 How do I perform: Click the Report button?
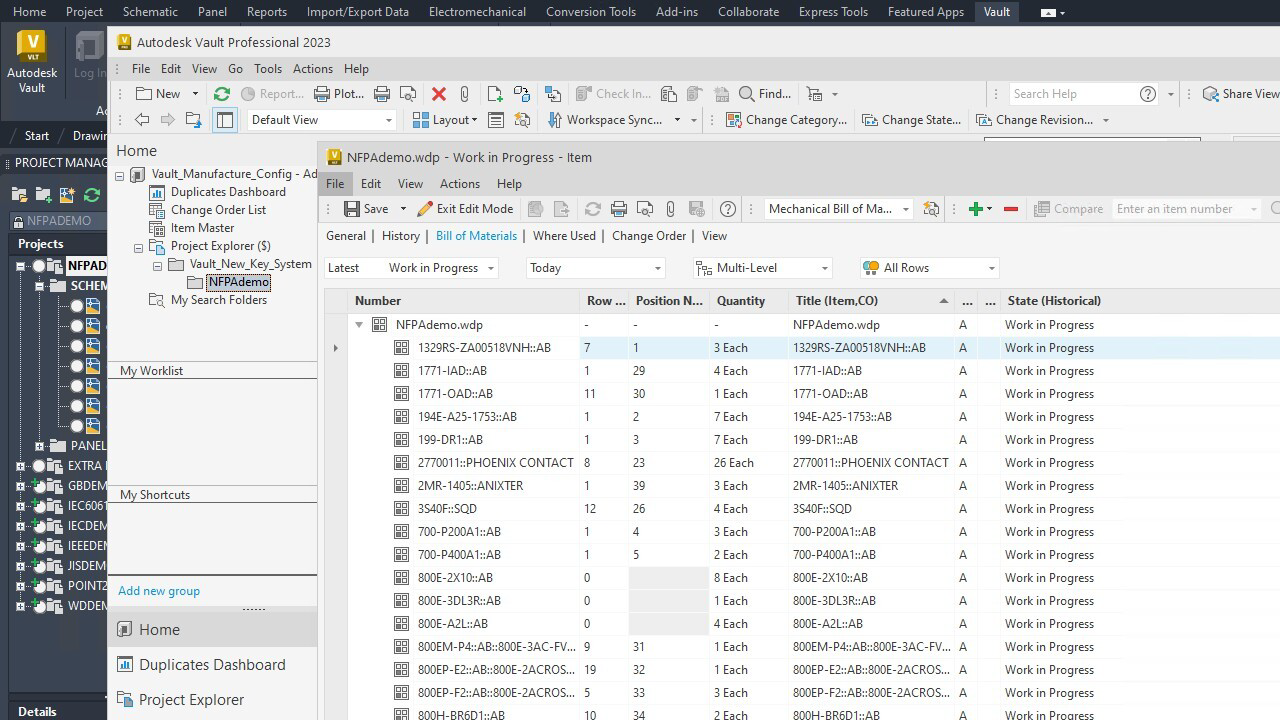tap(271, 94)
